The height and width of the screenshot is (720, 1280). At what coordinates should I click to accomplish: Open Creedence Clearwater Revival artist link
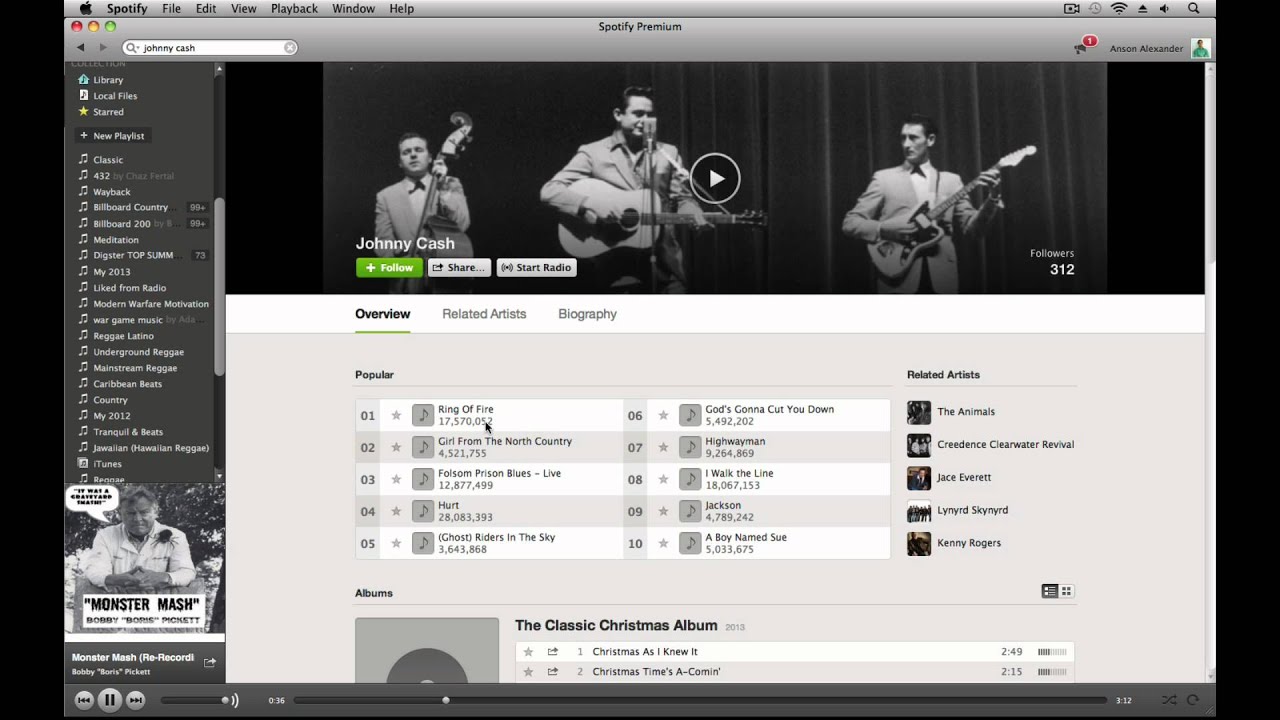[1005, 444]
